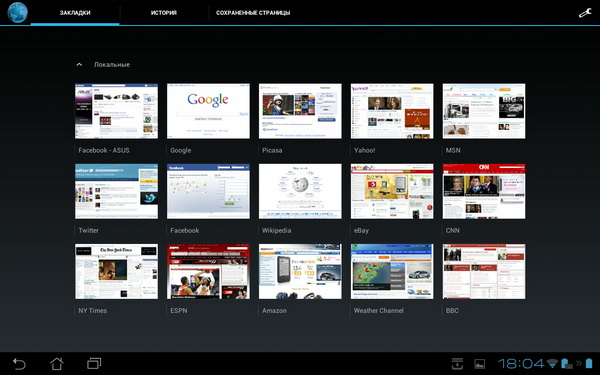Open settings via the wrench icon
This screenshot has width=600, height=375.
(x=585, y=13)
